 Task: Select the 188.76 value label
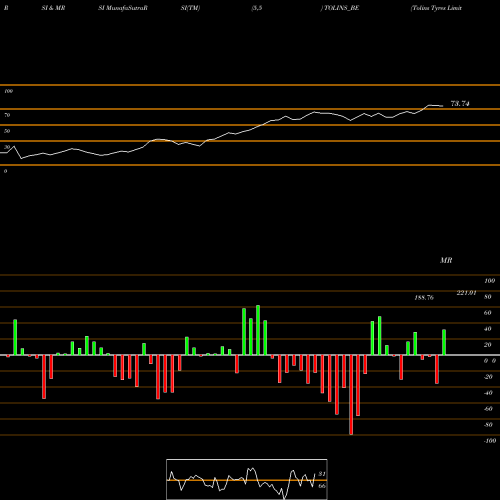click(x=424, y=297)
